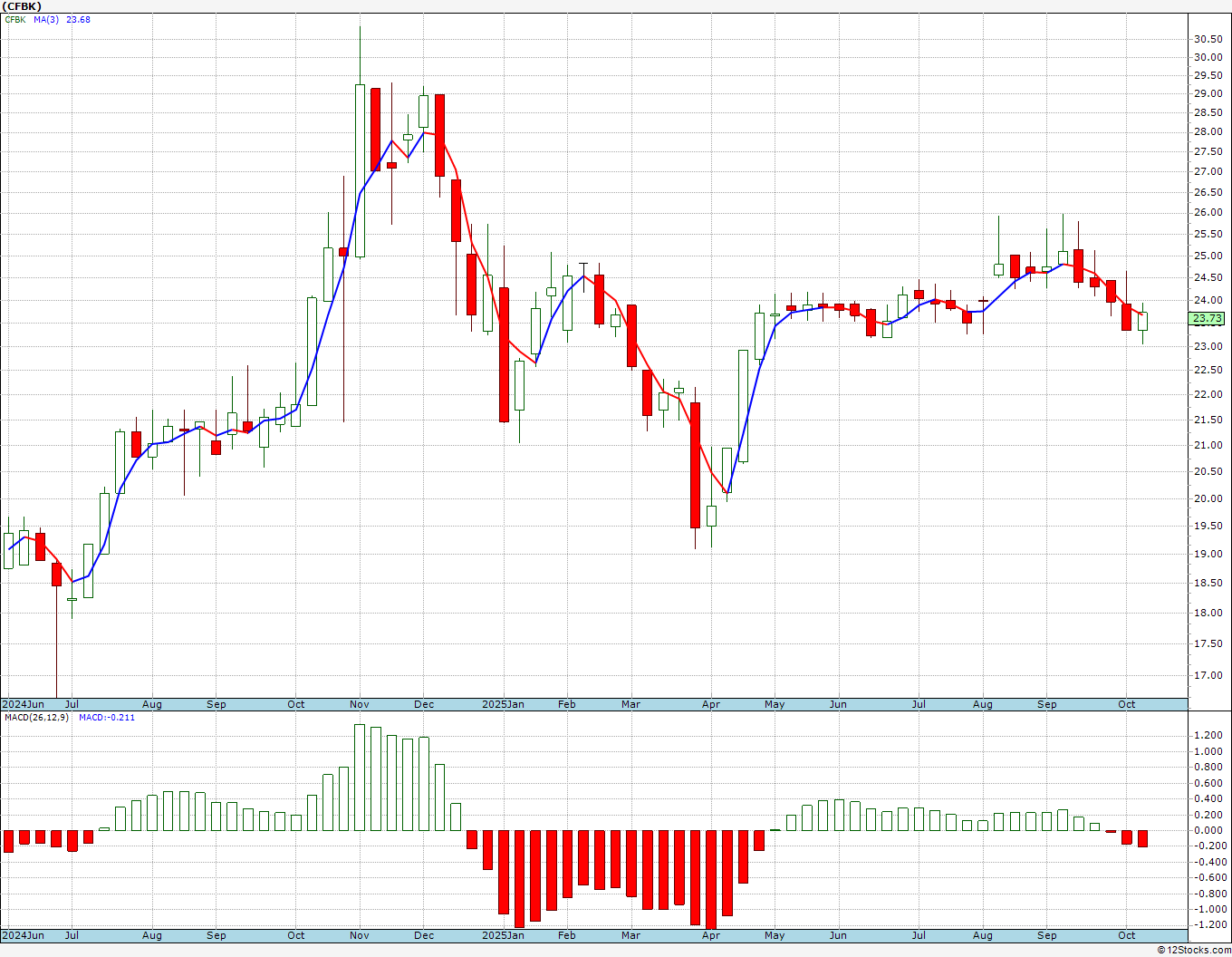The image size is (1232, 957).
Task: Select the MA value 23.68
Action: pyautogui.click(x=78, y=20)
